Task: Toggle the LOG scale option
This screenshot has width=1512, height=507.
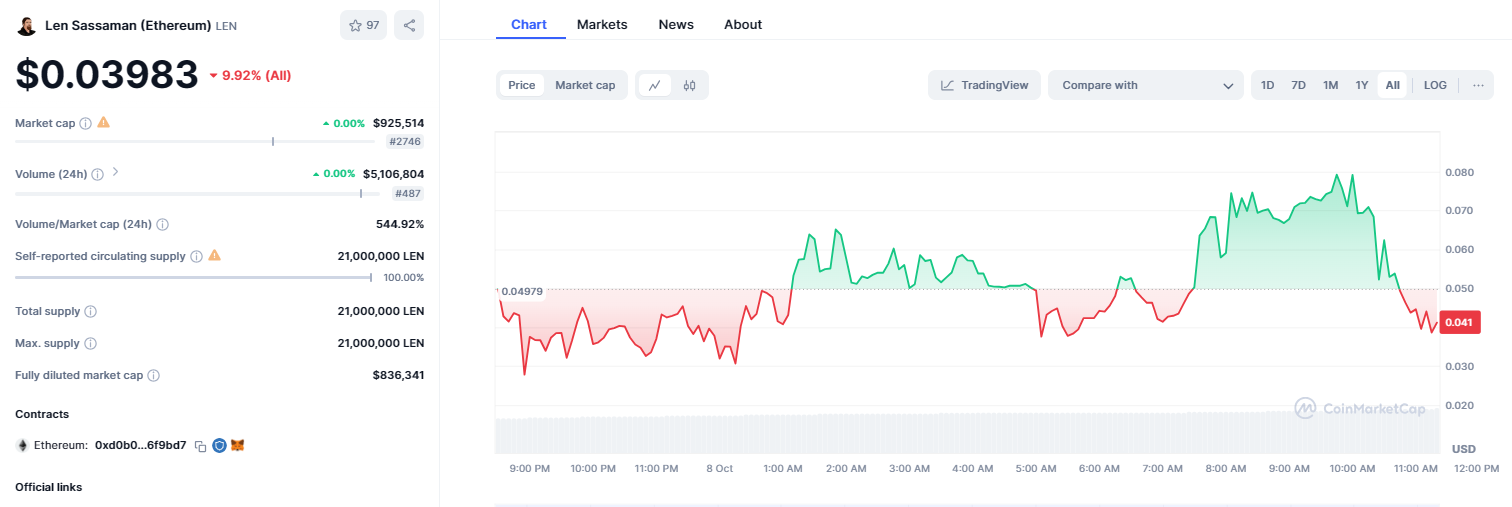Action: [1435, 85]
